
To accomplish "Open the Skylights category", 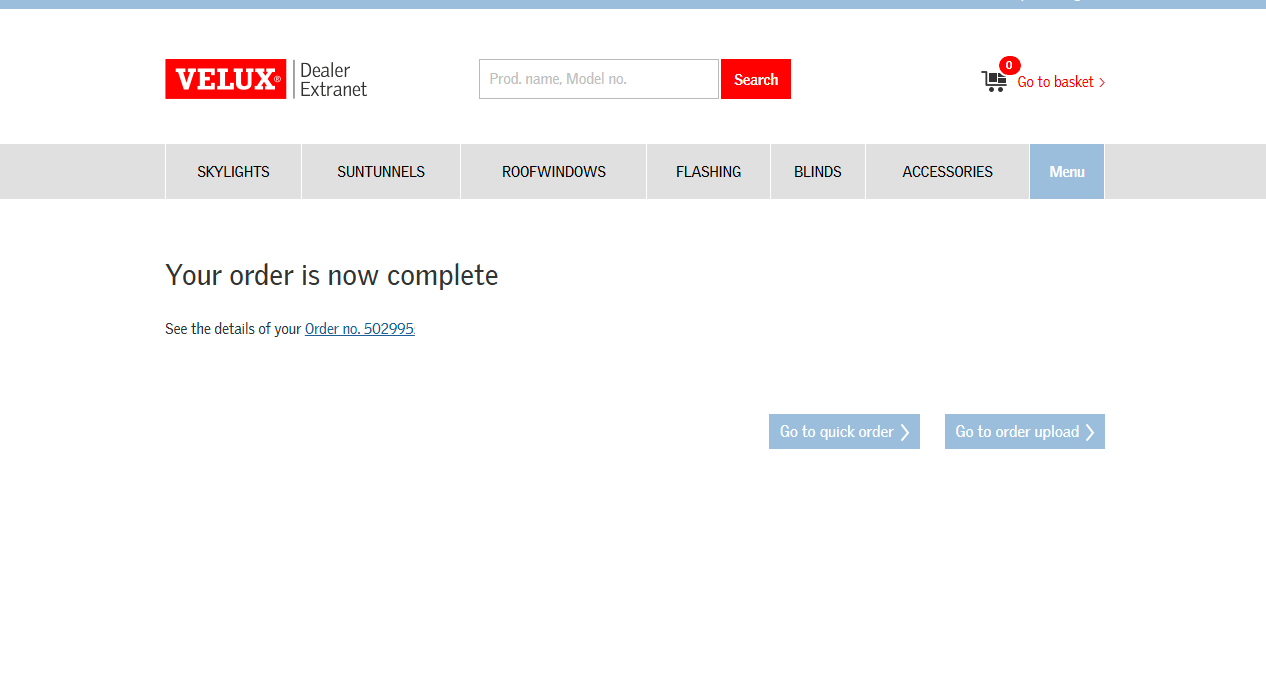I will [233, 172].
